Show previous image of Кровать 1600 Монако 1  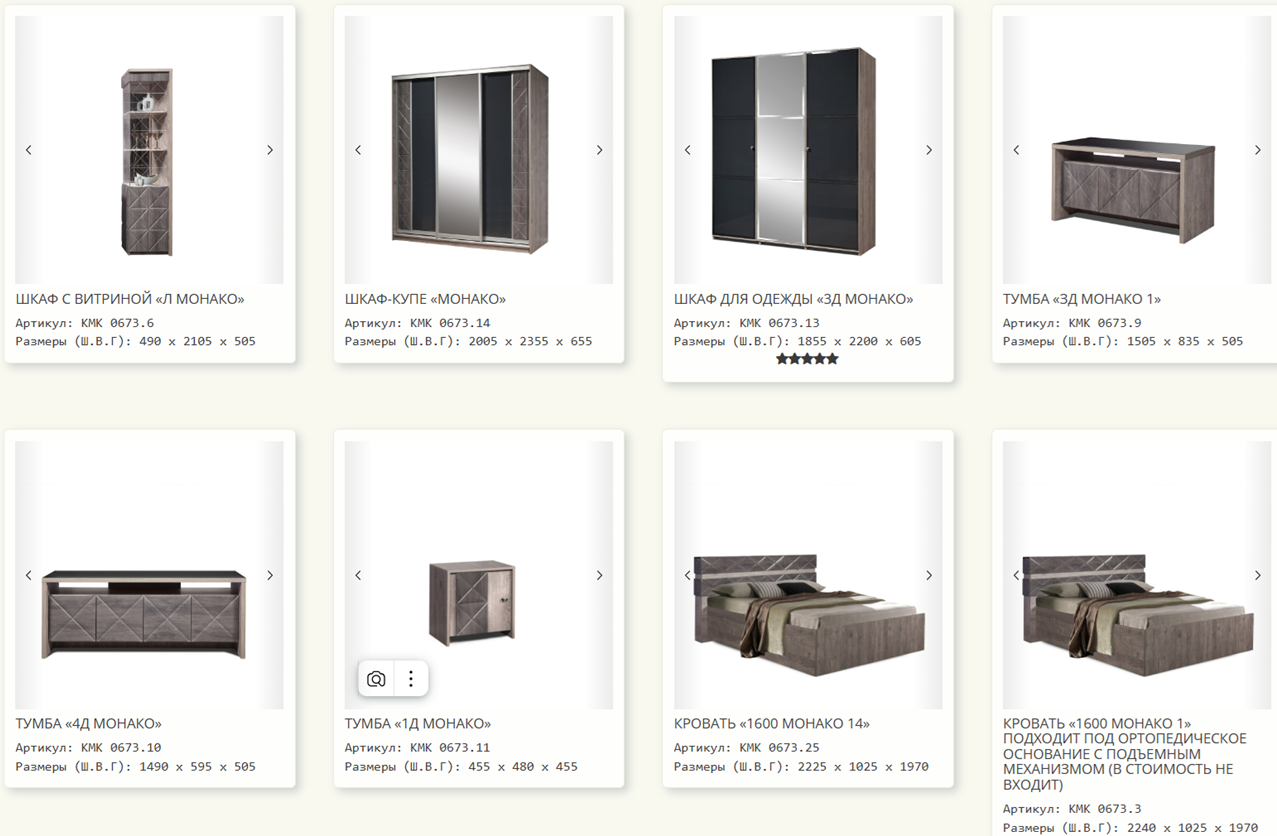pos(1016,575)
